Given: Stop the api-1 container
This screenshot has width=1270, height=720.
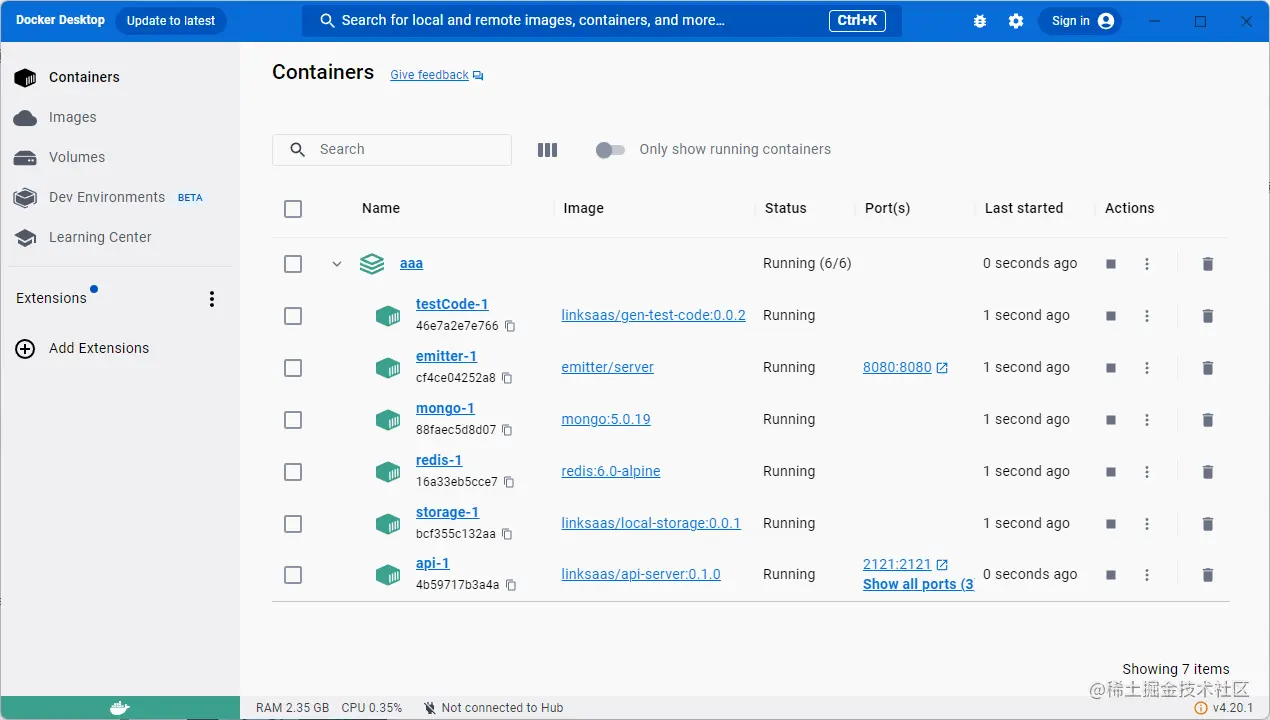Looking at the screenshot, I should [1111, 575].
